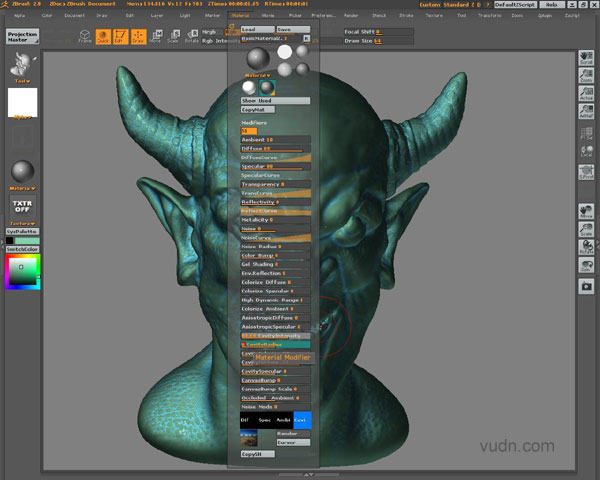
Task: Click the AAHalf icon on right shelf
Action: point(586,111)
